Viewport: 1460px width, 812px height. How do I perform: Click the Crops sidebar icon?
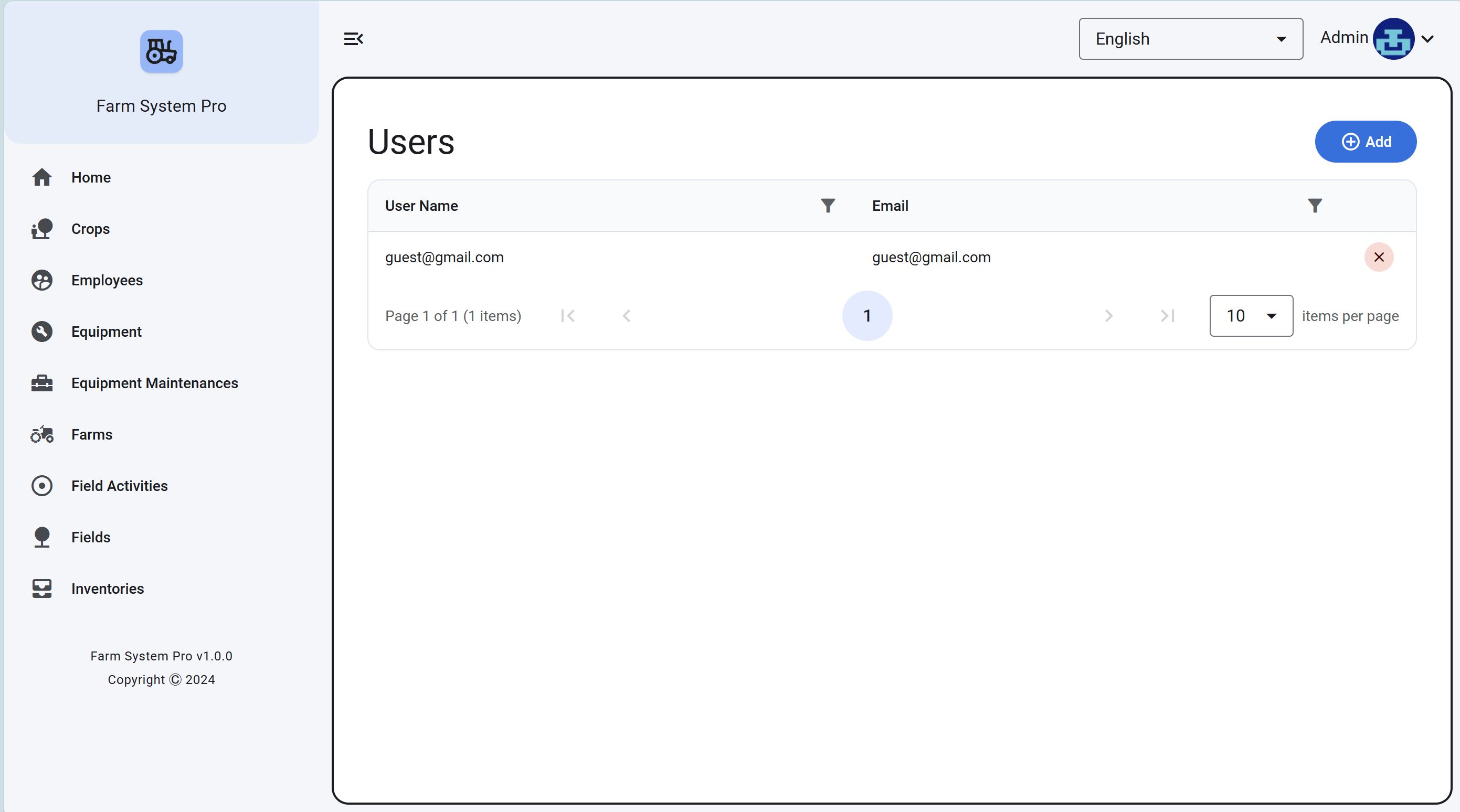(42, 229)
